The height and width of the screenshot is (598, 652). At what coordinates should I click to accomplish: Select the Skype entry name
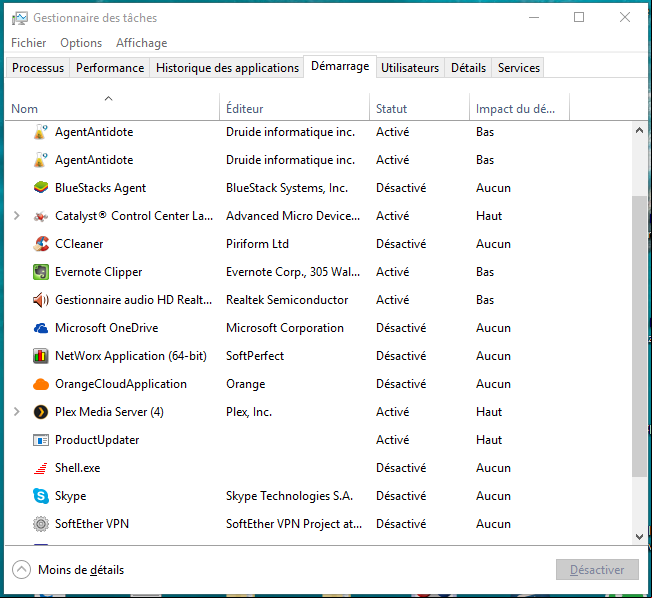coord(71,496)
